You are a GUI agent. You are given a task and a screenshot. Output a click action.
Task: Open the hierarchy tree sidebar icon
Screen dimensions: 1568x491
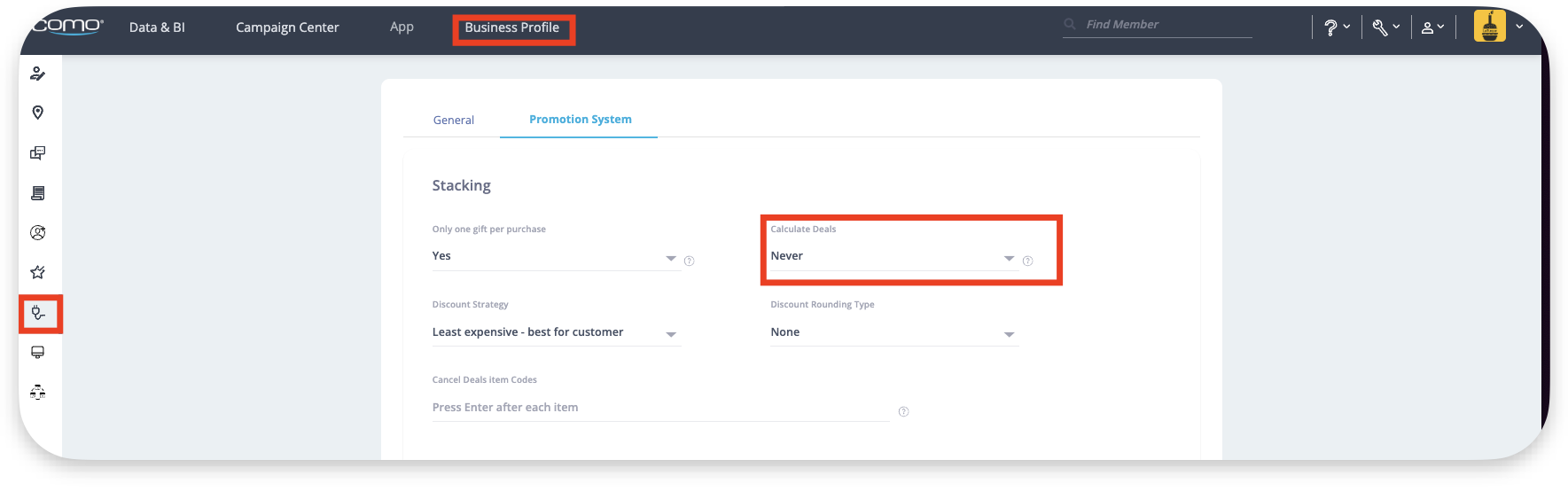point(38,392)
